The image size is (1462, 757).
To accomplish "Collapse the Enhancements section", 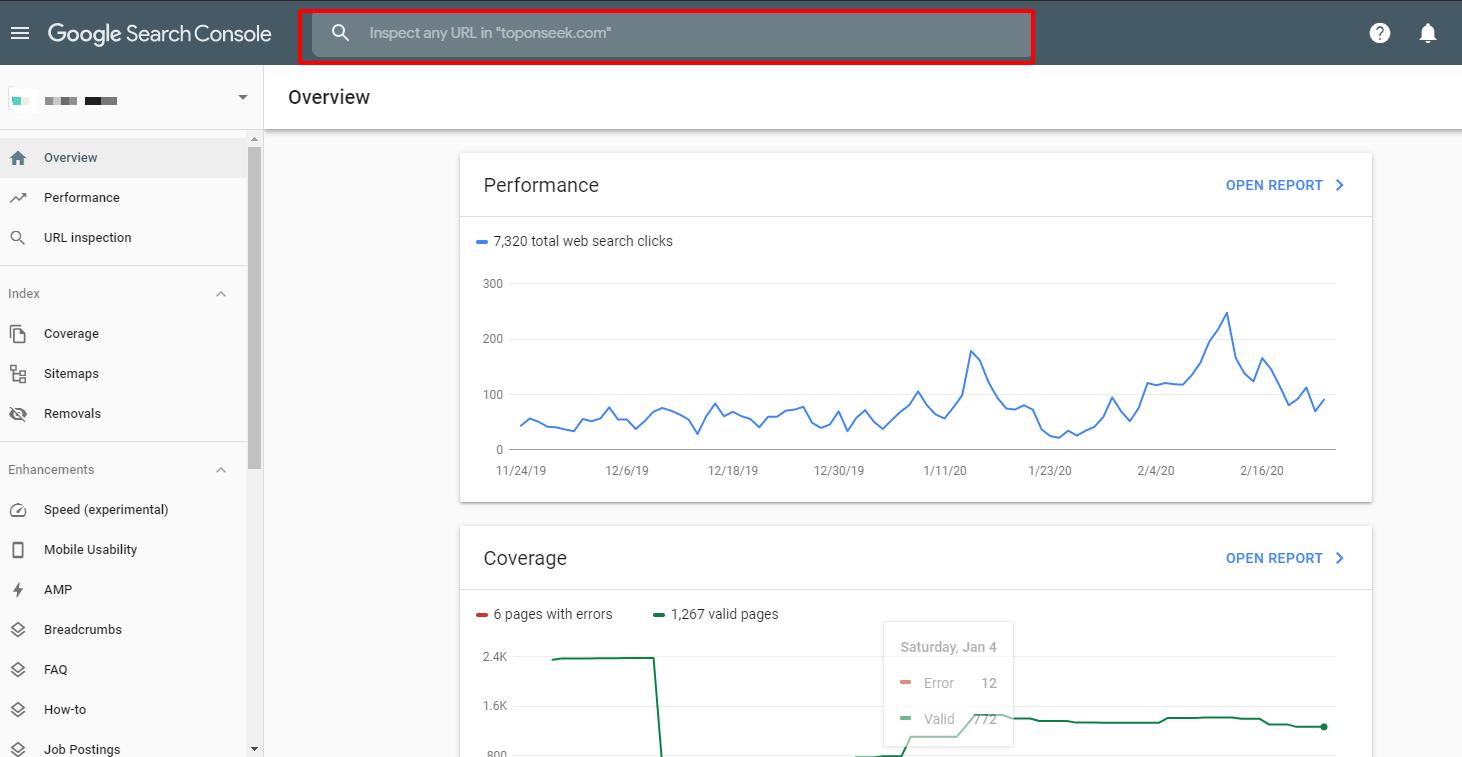I will click(221, 470).
